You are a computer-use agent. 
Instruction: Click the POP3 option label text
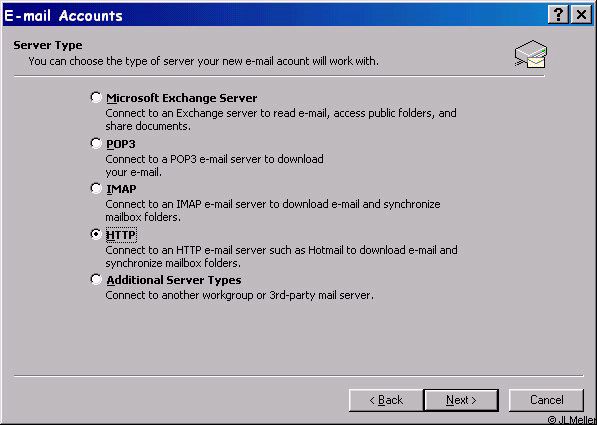(x=121, y=144)
